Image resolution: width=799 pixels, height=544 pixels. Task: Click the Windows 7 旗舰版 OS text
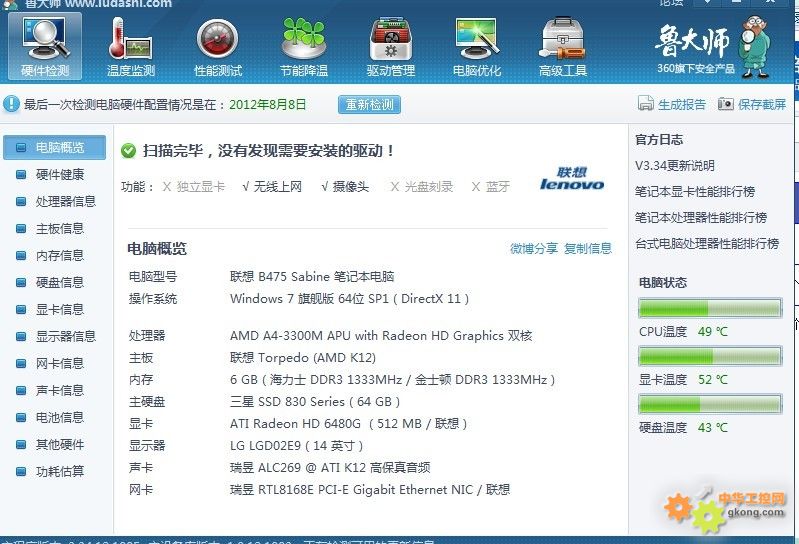(x=350, y=298)
